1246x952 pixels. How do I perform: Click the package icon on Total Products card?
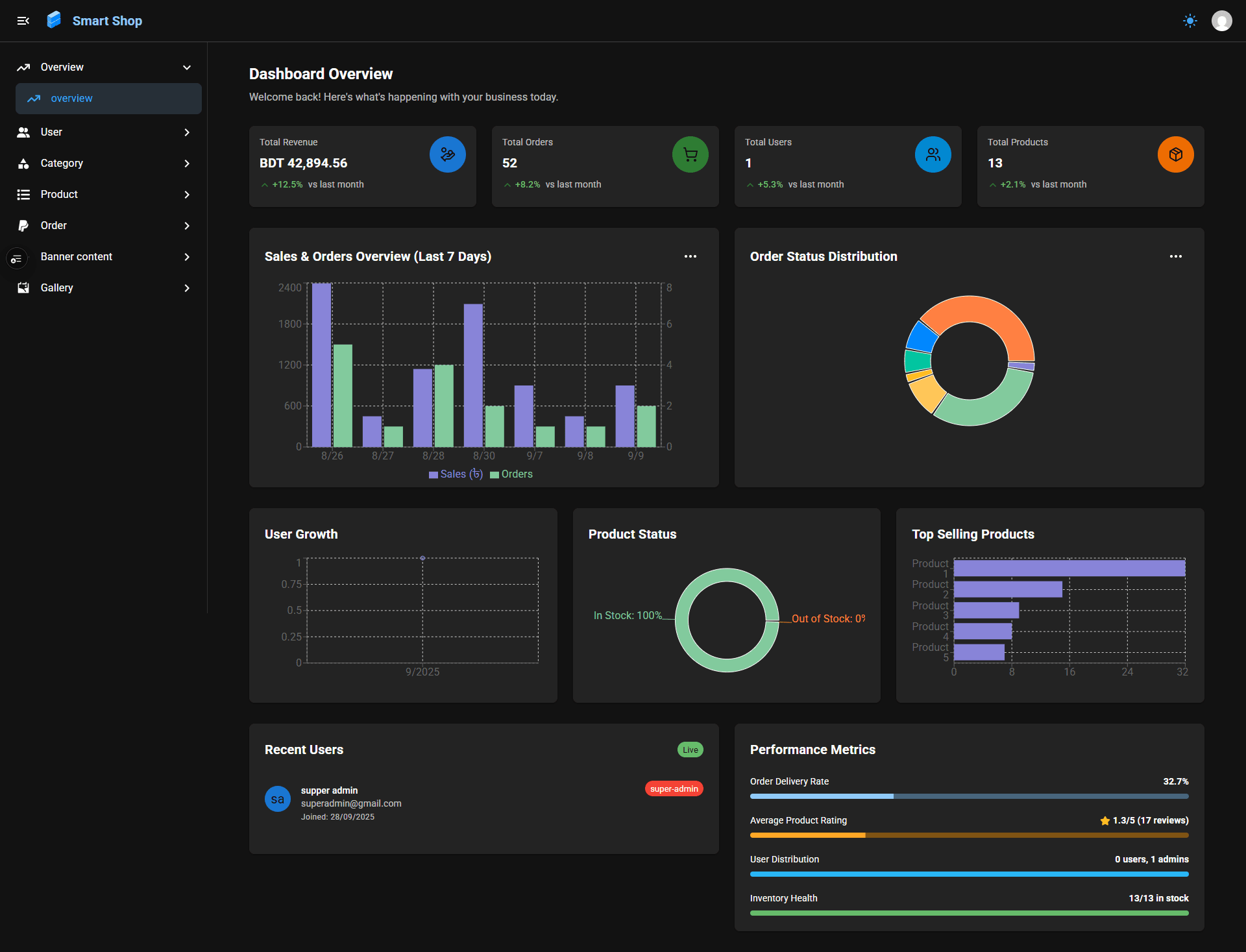pyautogui.click(x=1175, y=154)
